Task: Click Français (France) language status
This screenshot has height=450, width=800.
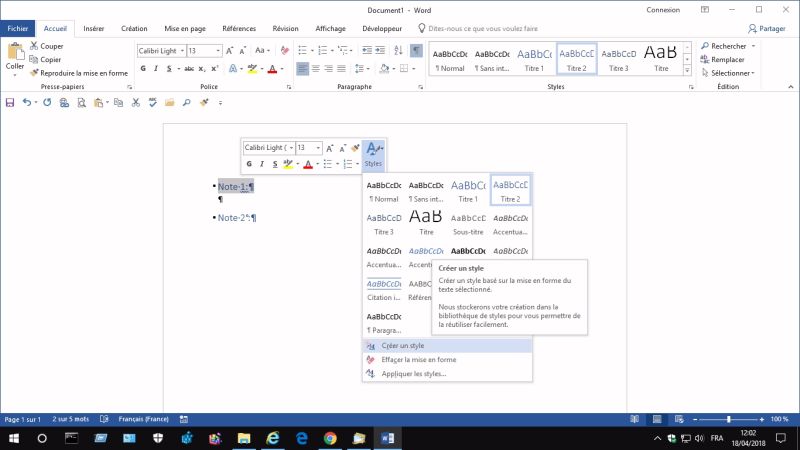Action: tap(143, 419)
